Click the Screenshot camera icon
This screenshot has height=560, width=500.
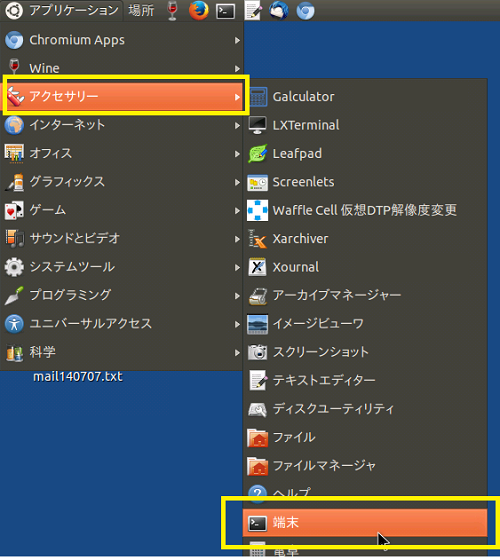(258, 352)
